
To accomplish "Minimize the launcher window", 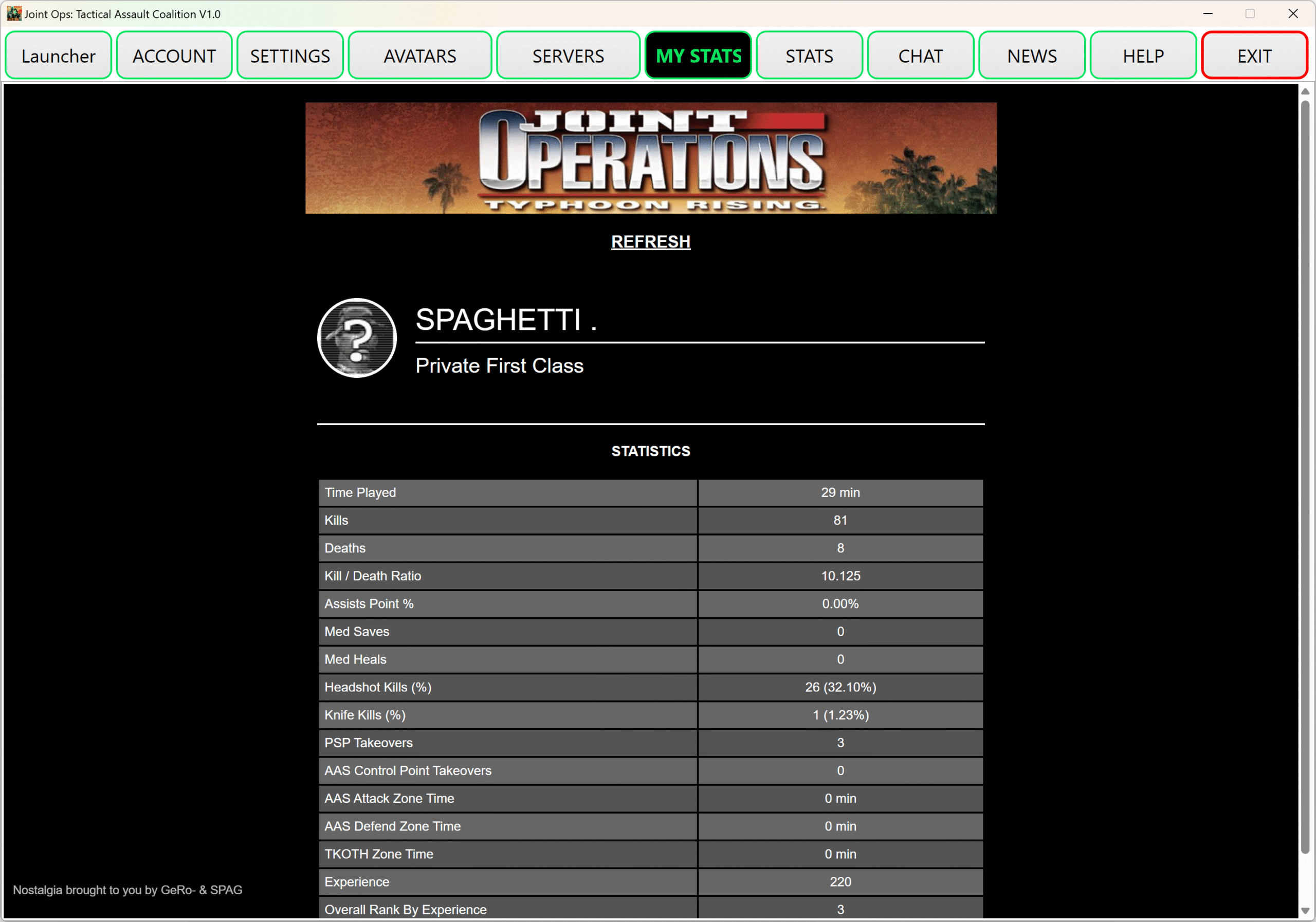I will [1208, 13].
